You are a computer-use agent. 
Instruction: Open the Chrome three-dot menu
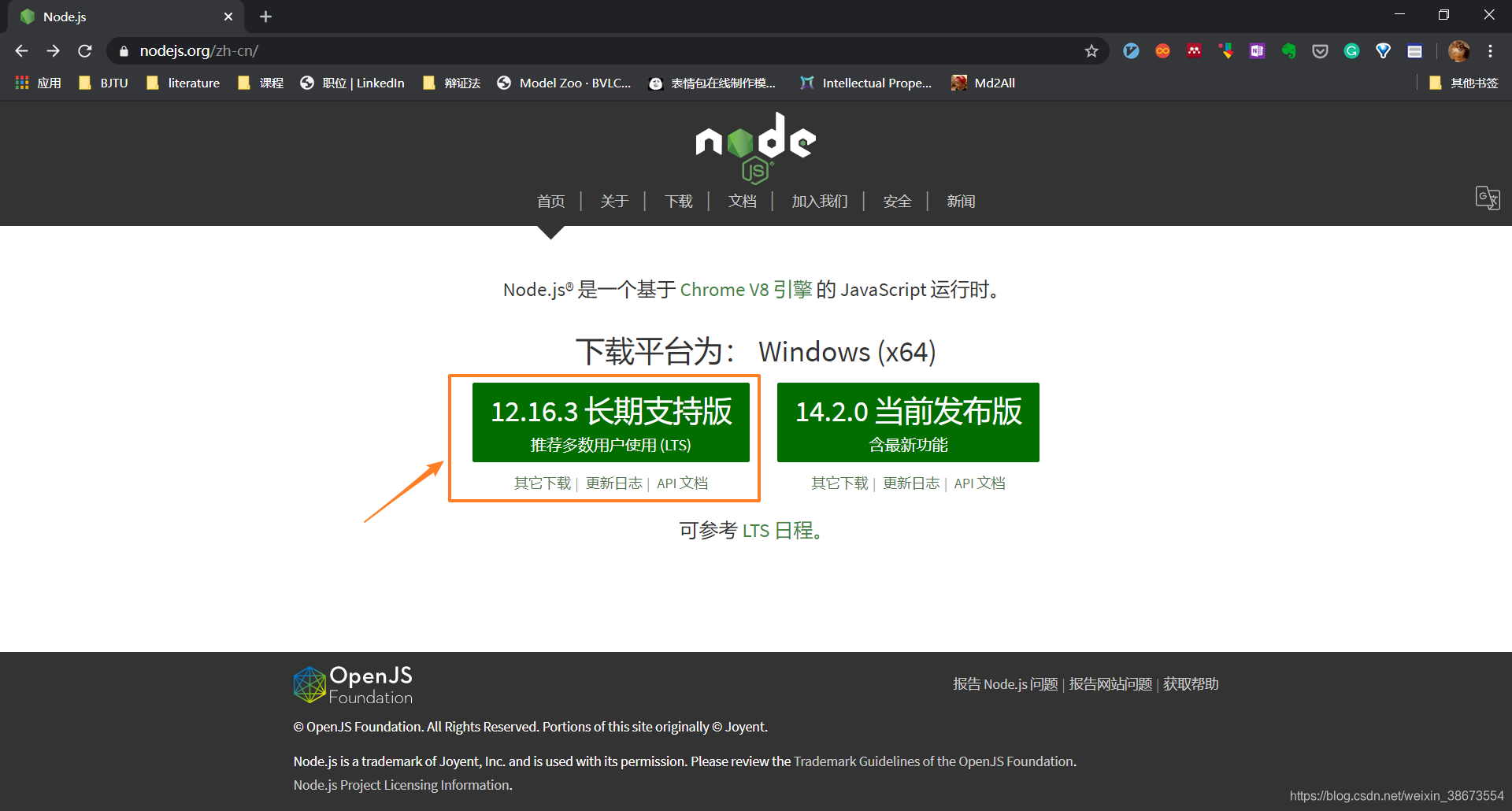1490,51
